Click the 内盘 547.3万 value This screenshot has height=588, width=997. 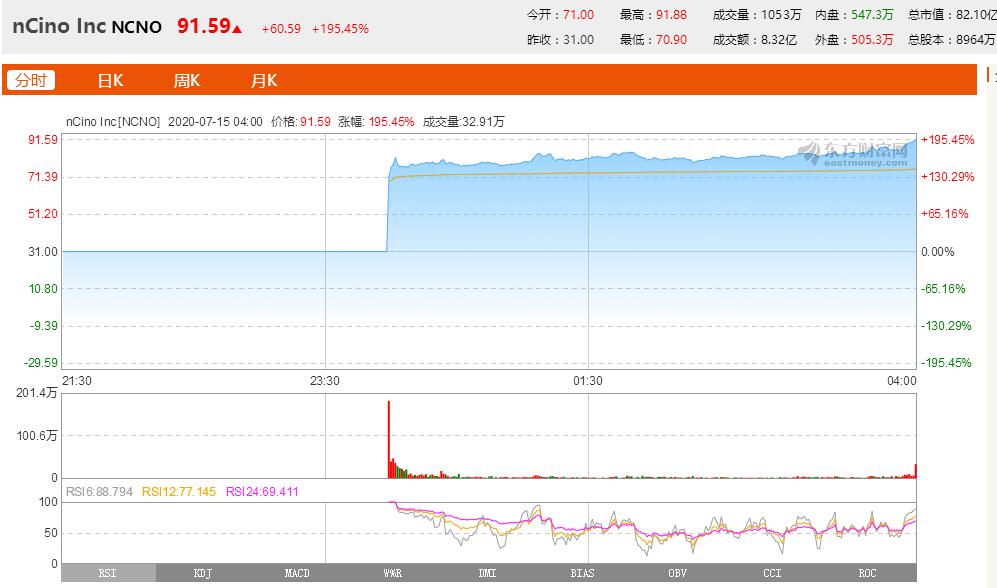(872, 15)
